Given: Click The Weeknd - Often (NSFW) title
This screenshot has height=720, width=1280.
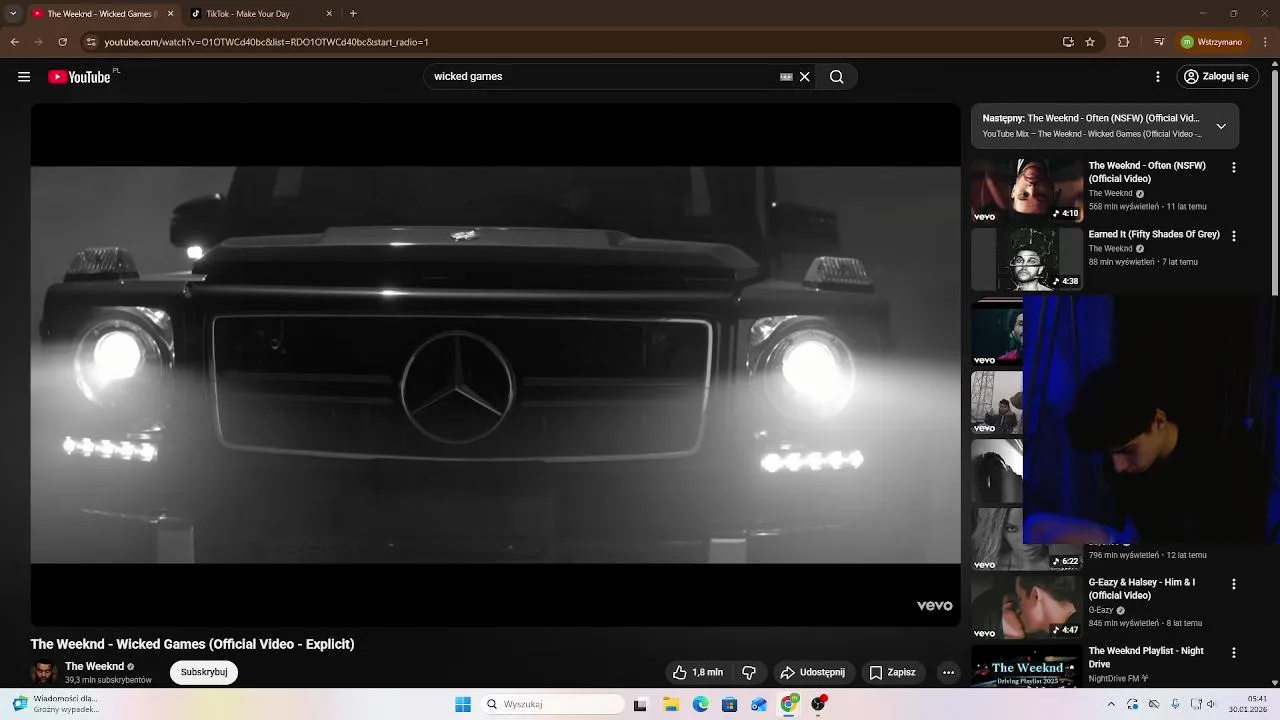Looking at the screenshot, I should 1147,172.
